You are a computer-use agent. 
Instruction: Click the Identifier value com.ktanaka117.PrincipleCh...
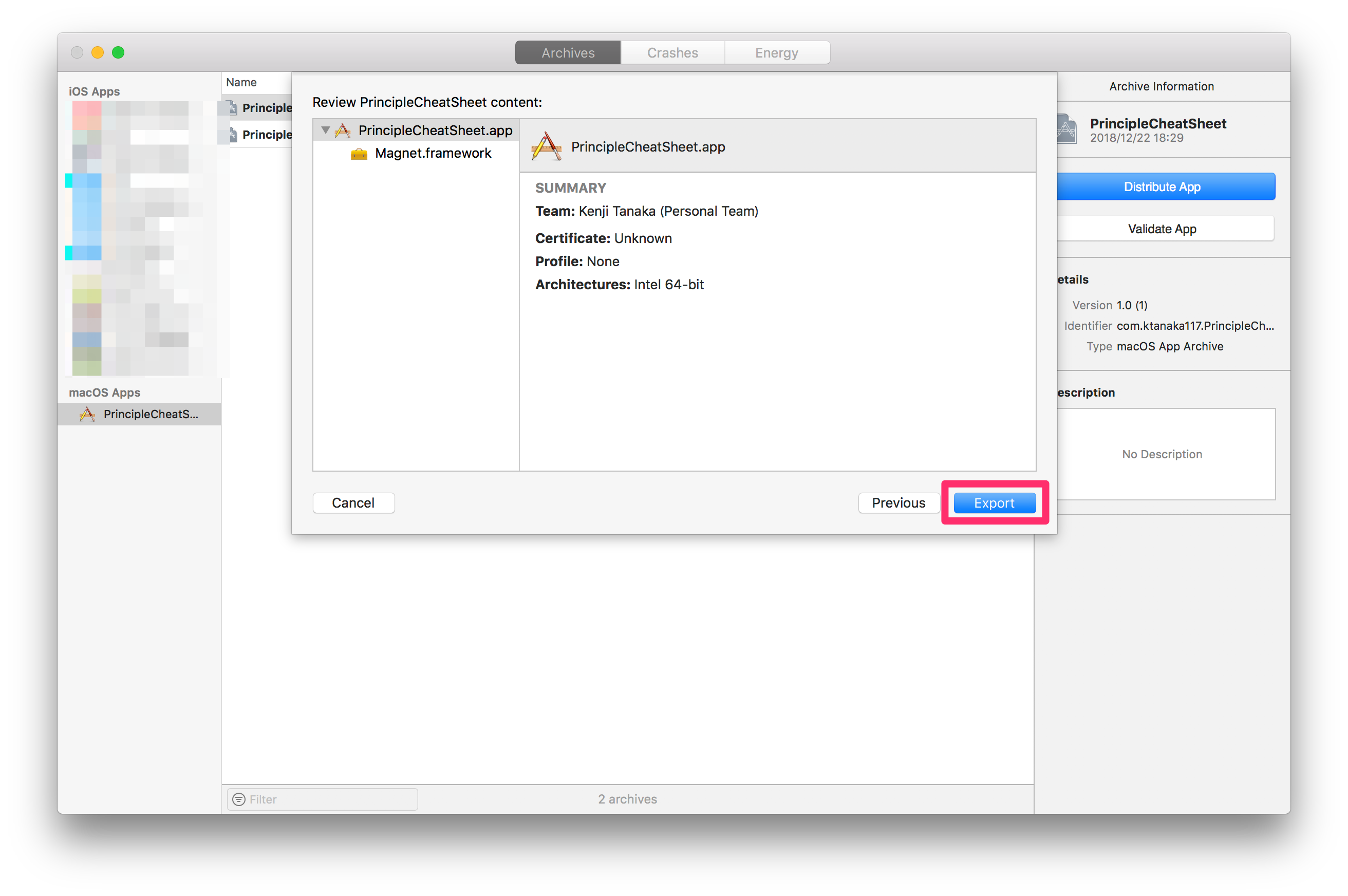[1195, 326]
